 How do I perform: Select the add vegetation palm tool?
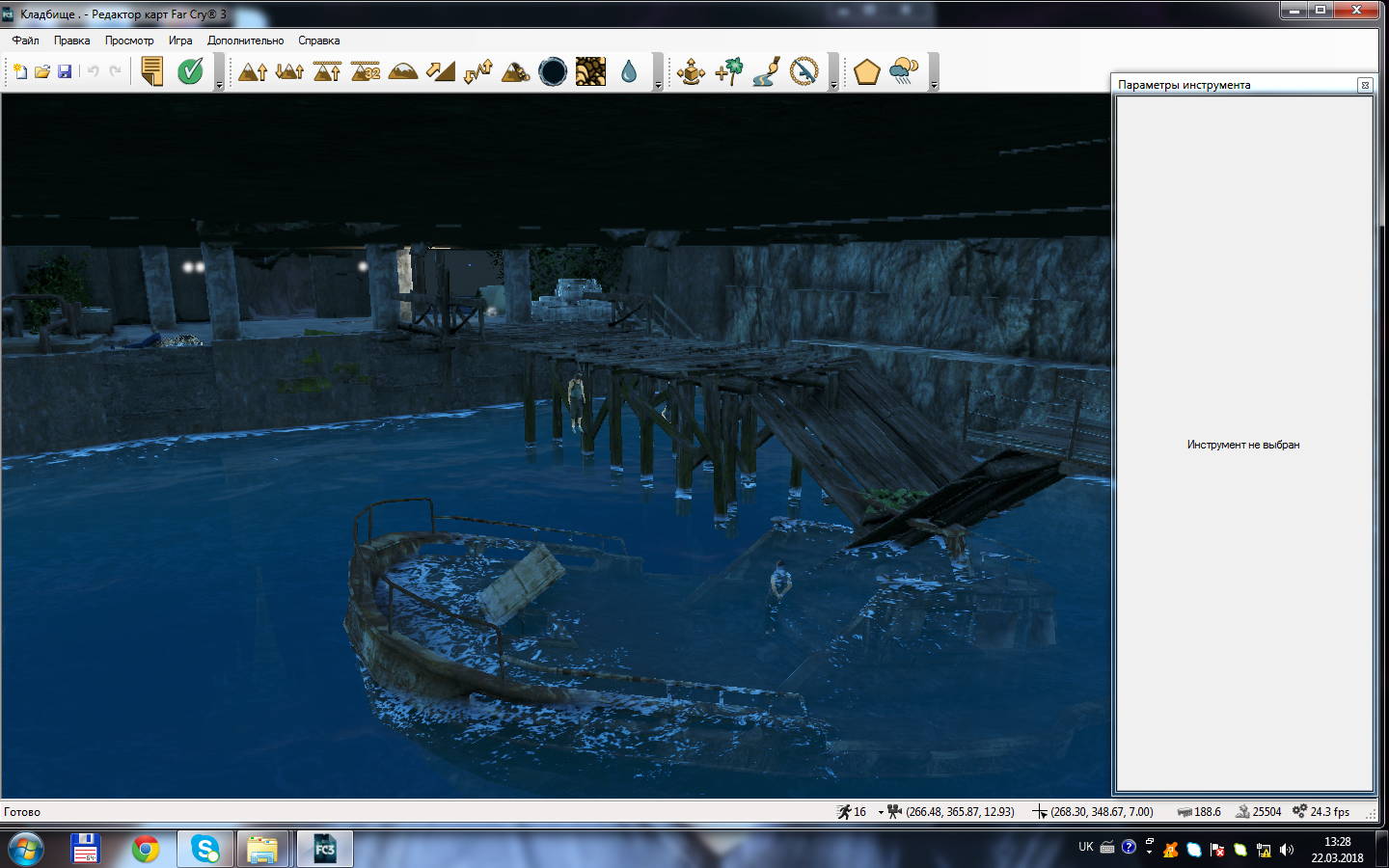[x=729, y=71]
